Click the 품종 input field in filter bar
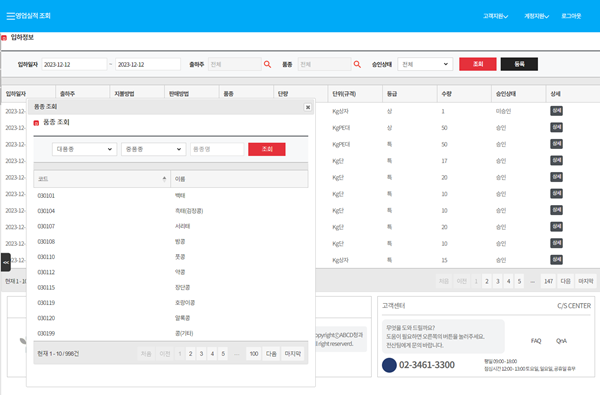 324,64
